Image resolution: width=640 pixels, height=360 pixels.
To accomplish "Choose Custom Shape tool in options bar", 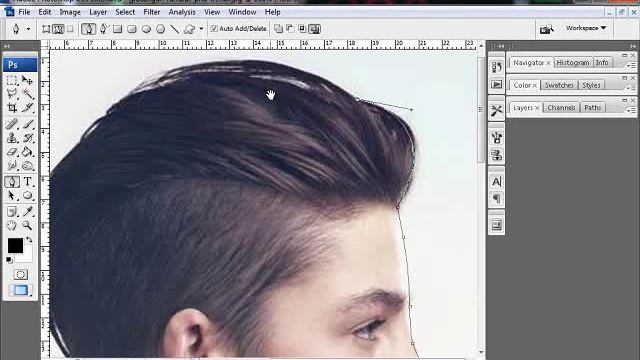I will [189, 29].
